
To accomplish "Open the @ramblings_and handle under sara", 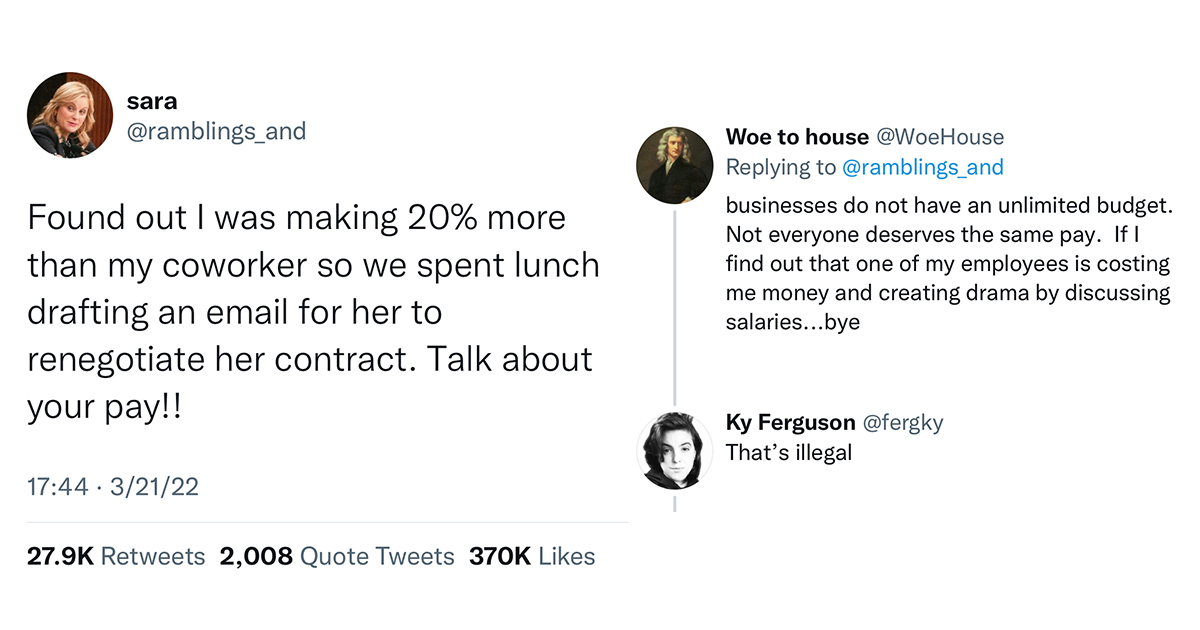I will click(216, 131).
